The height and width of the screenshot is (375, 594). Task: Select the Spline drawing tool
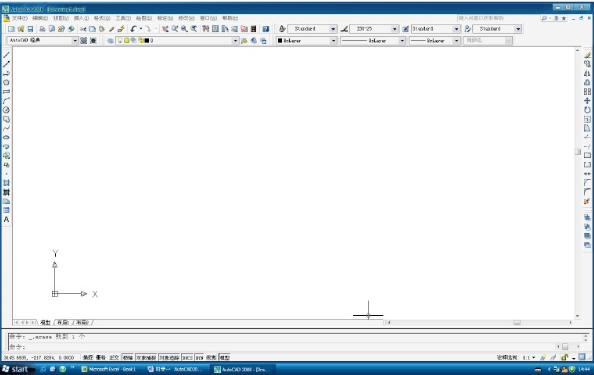(x=6, y=128)
